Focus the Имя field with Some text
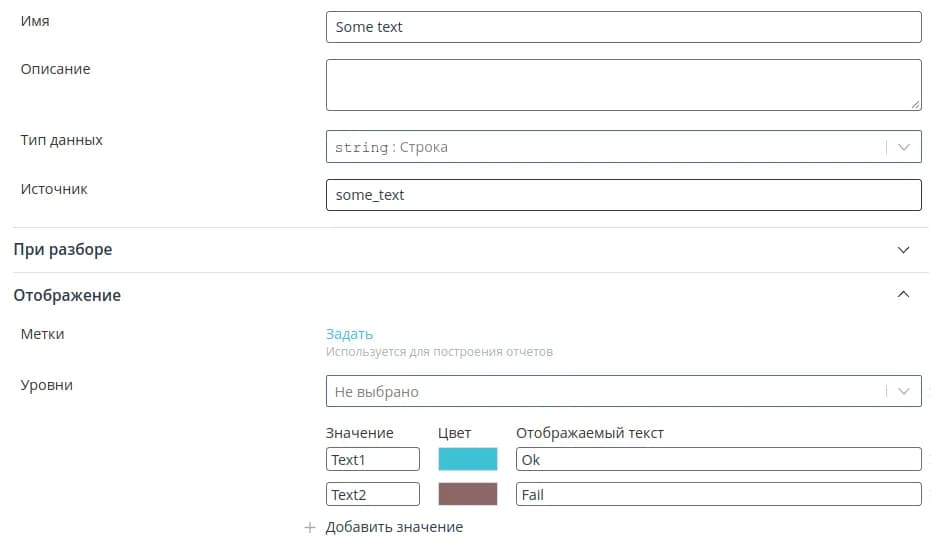The height and width of the screenshot is (553, 931). (623, 27)
